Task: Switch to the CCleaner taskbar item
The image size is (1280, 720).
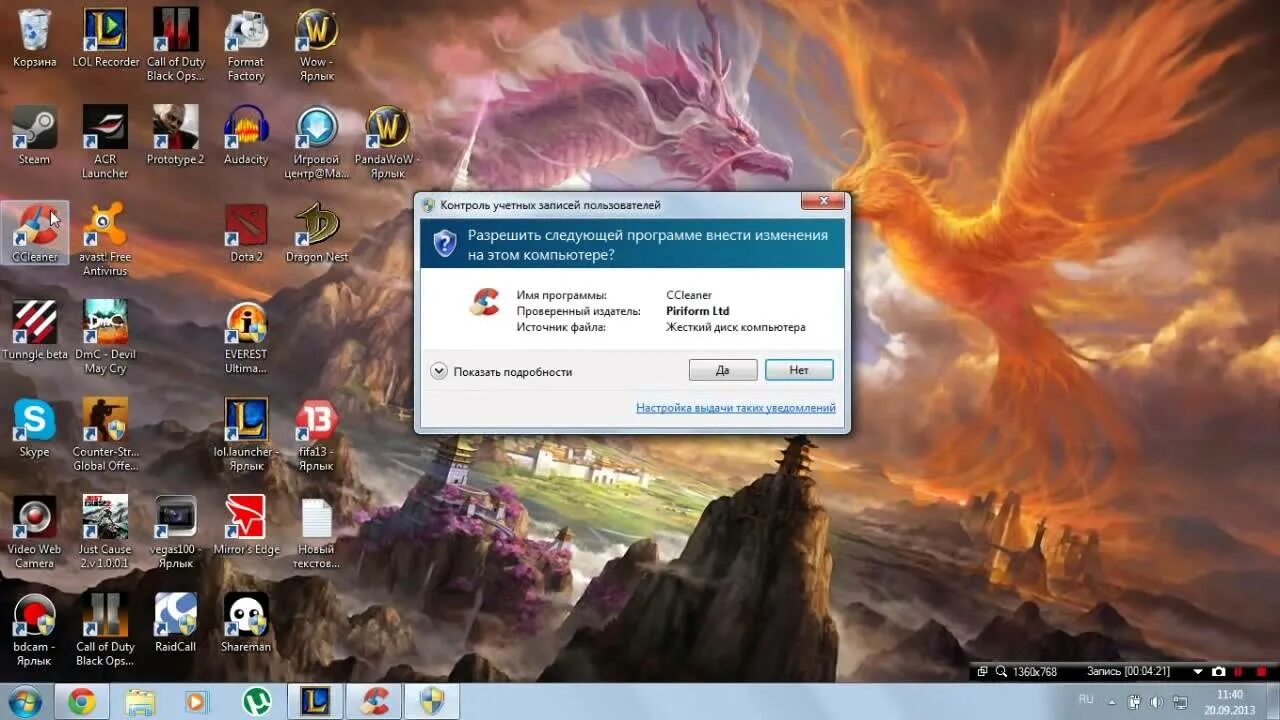Action: click(375, 702)
